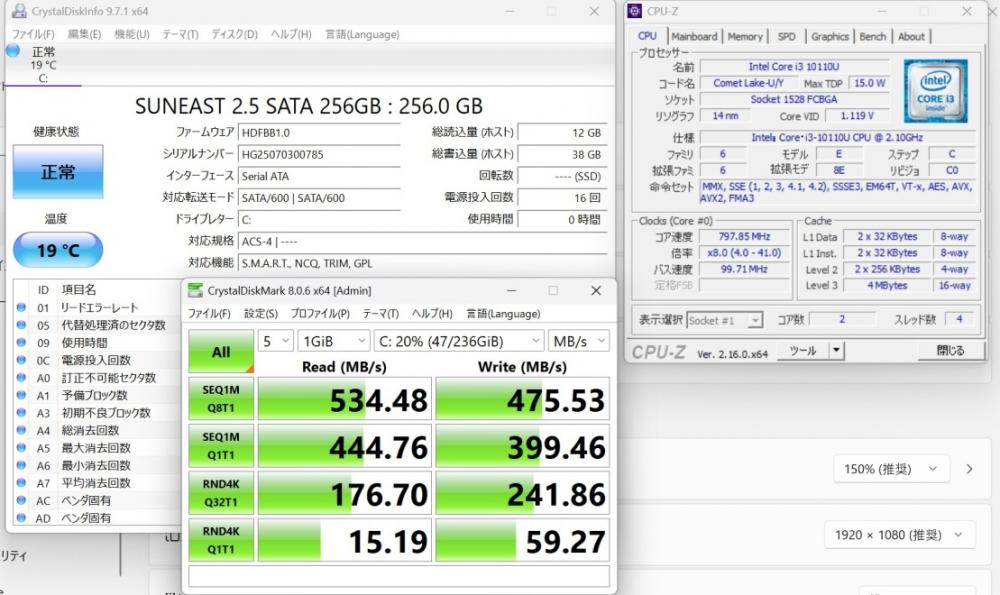
Task: Click the Intel Core i3 logo
Action: coord(935,90)
